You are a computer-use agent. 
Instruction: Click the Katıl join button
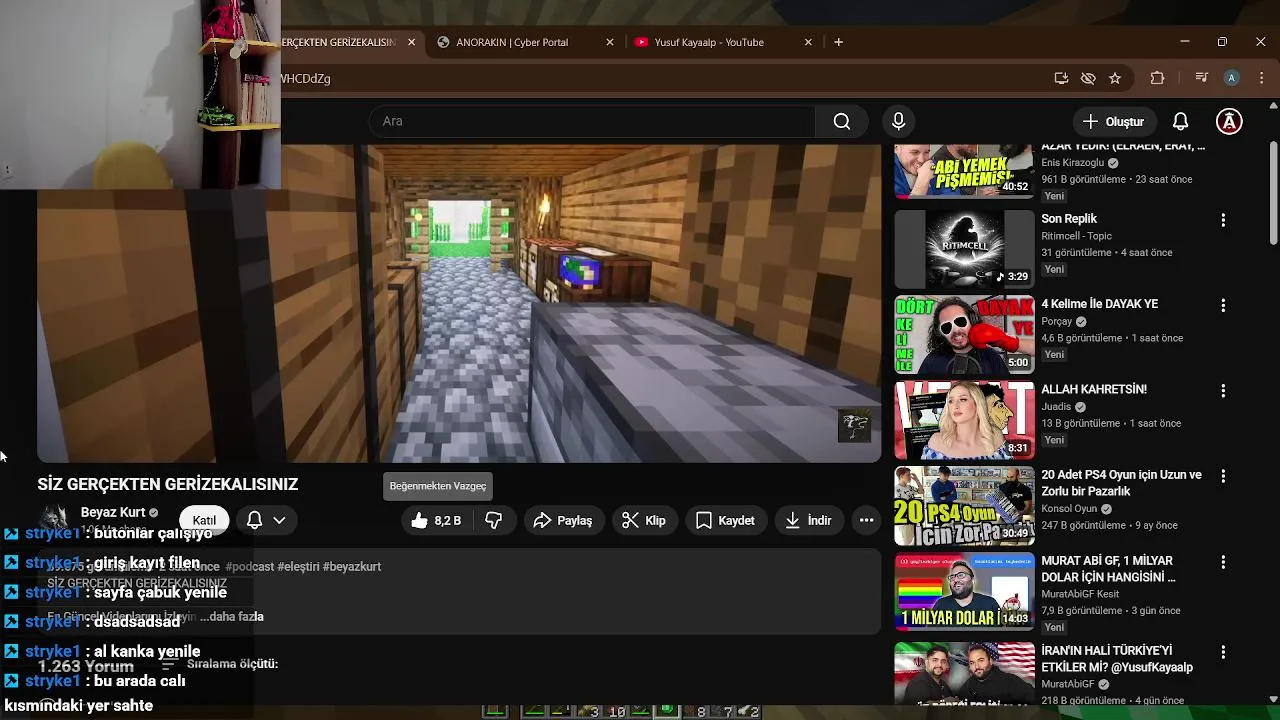tap(204, 520)
